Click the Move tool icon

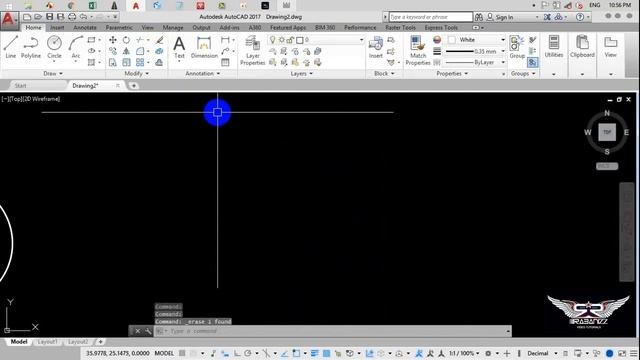[113, 40]
